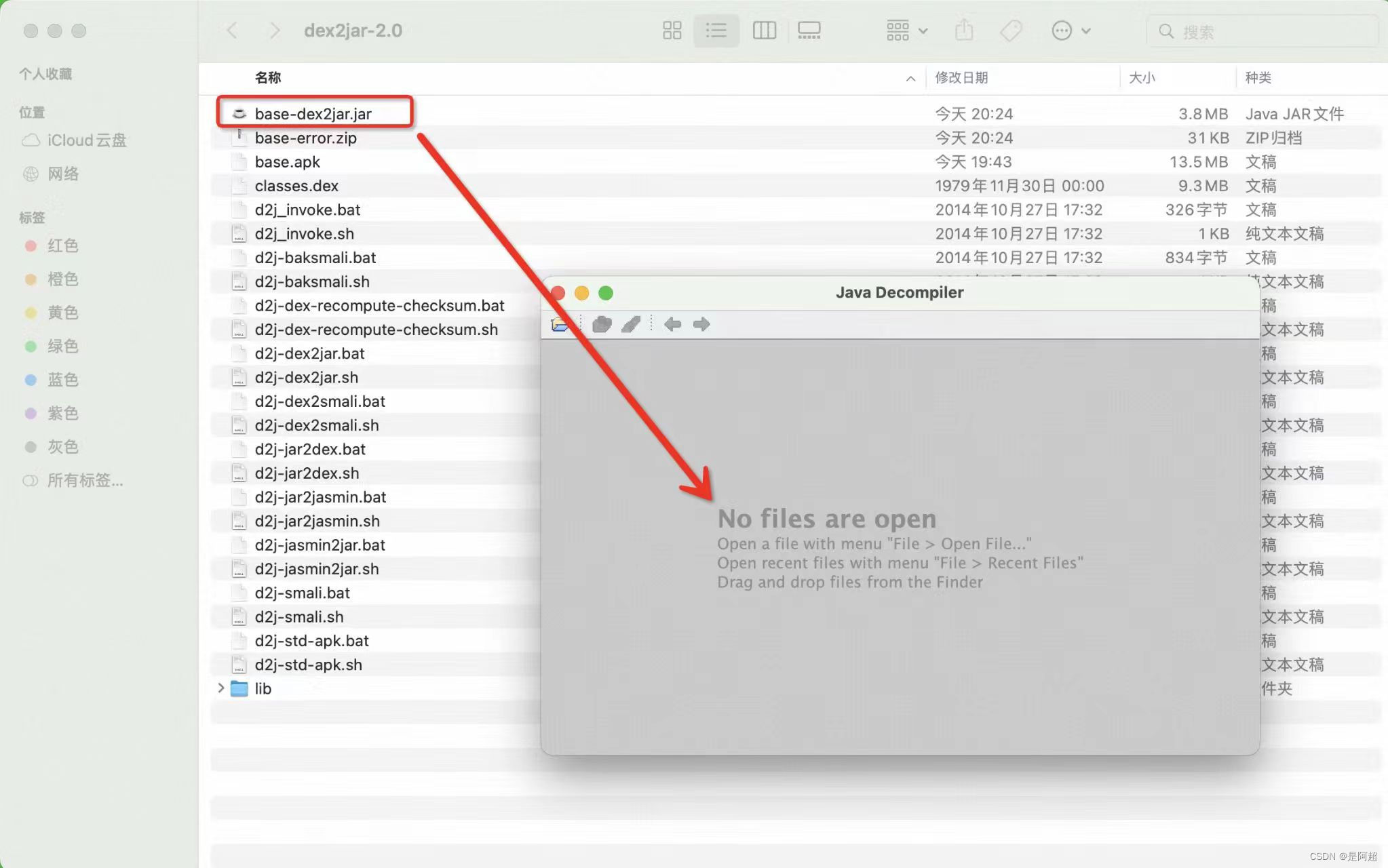Select base-dex2jar.jar file
This screenshot has width=1388, height=868.
(313, 114)
